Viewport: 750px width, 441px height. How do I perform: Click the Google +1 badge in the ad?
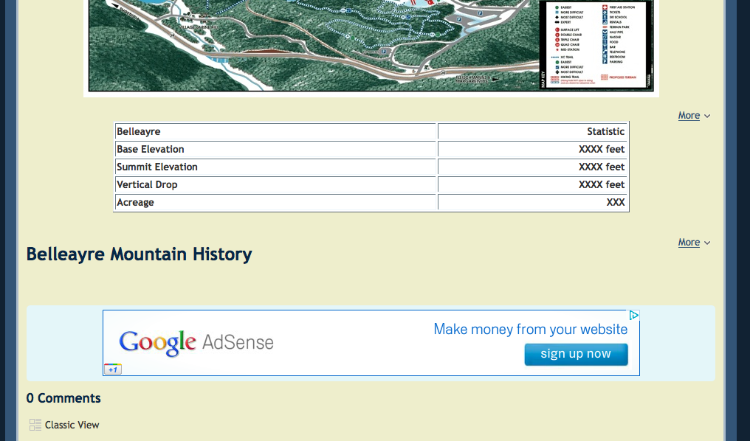113,369
